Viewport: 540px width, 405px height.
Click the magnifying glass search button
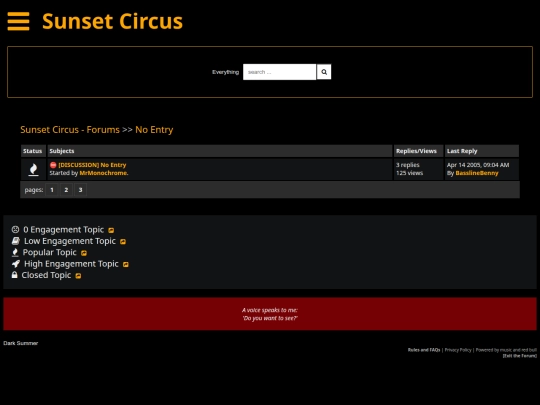[324, 72]
